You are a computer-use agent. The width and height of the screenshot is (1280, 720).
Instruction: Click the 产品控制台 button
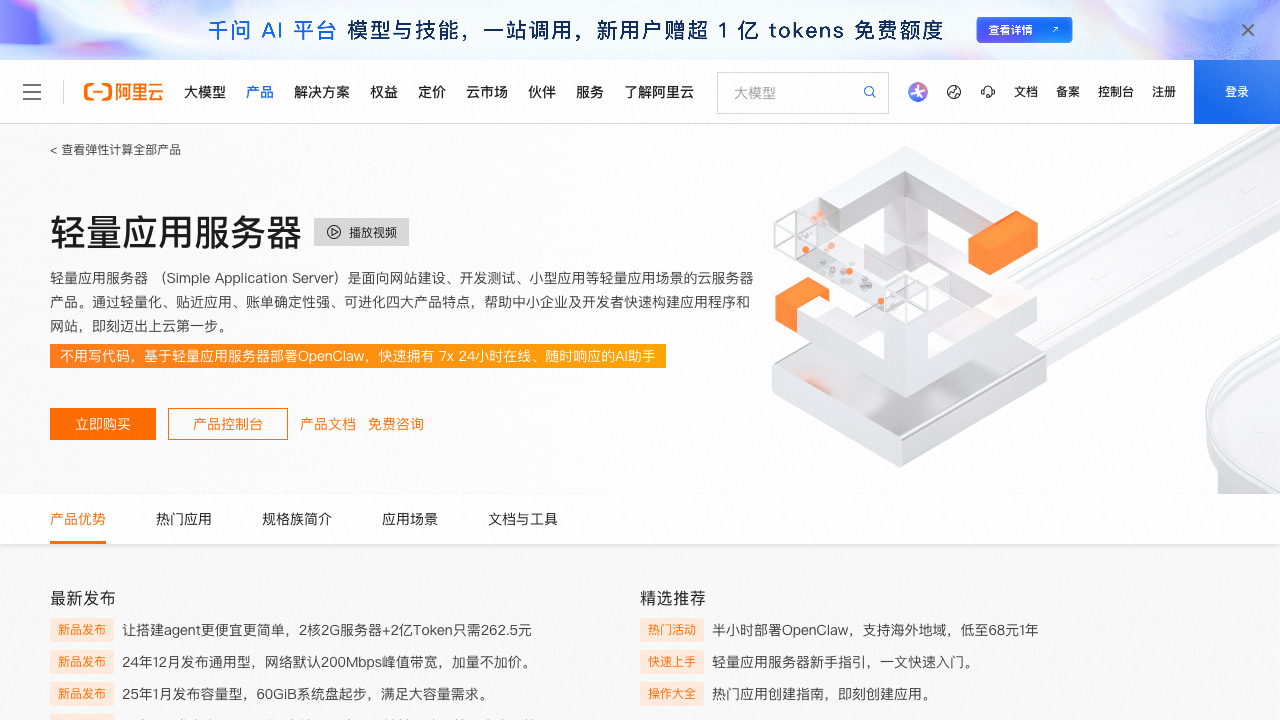tap(228, 424)
